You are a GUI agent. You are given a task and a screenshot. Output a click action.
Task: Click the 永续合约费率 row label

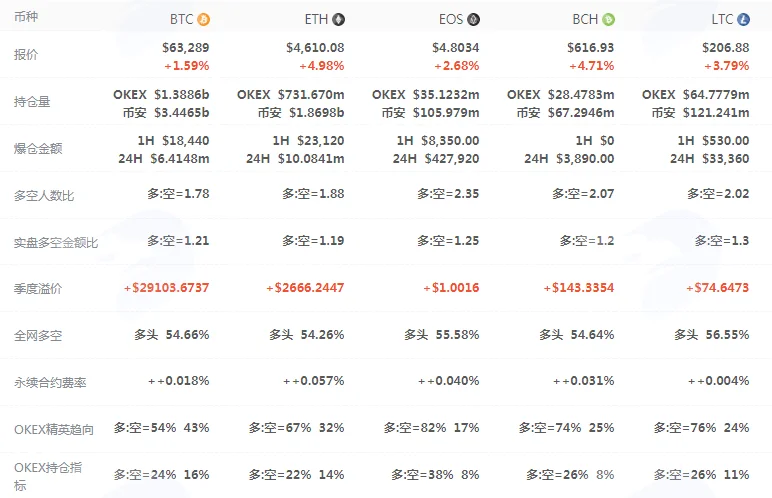[x=50, y=383]
